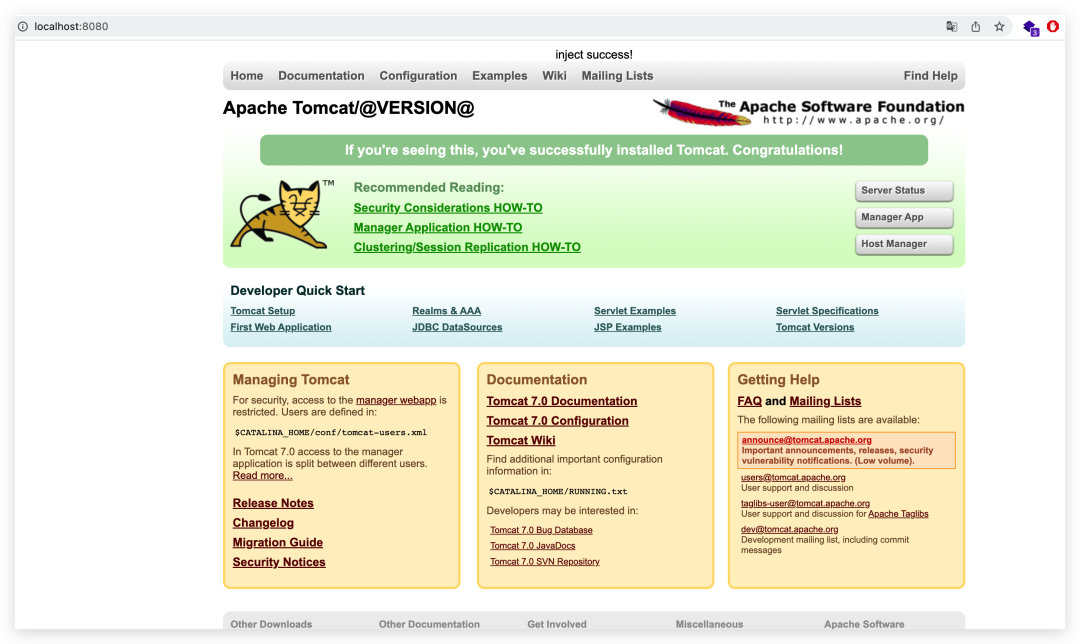Click the Manager App button
This screenshot has height=644, width=1080.
point(904,218)
